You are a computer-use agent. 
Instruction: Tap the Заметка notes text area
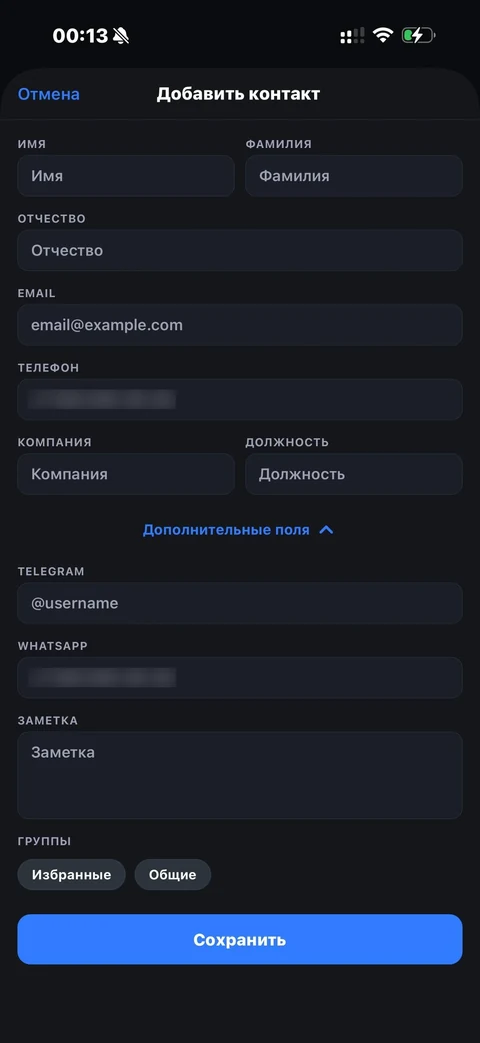point(240,776)
